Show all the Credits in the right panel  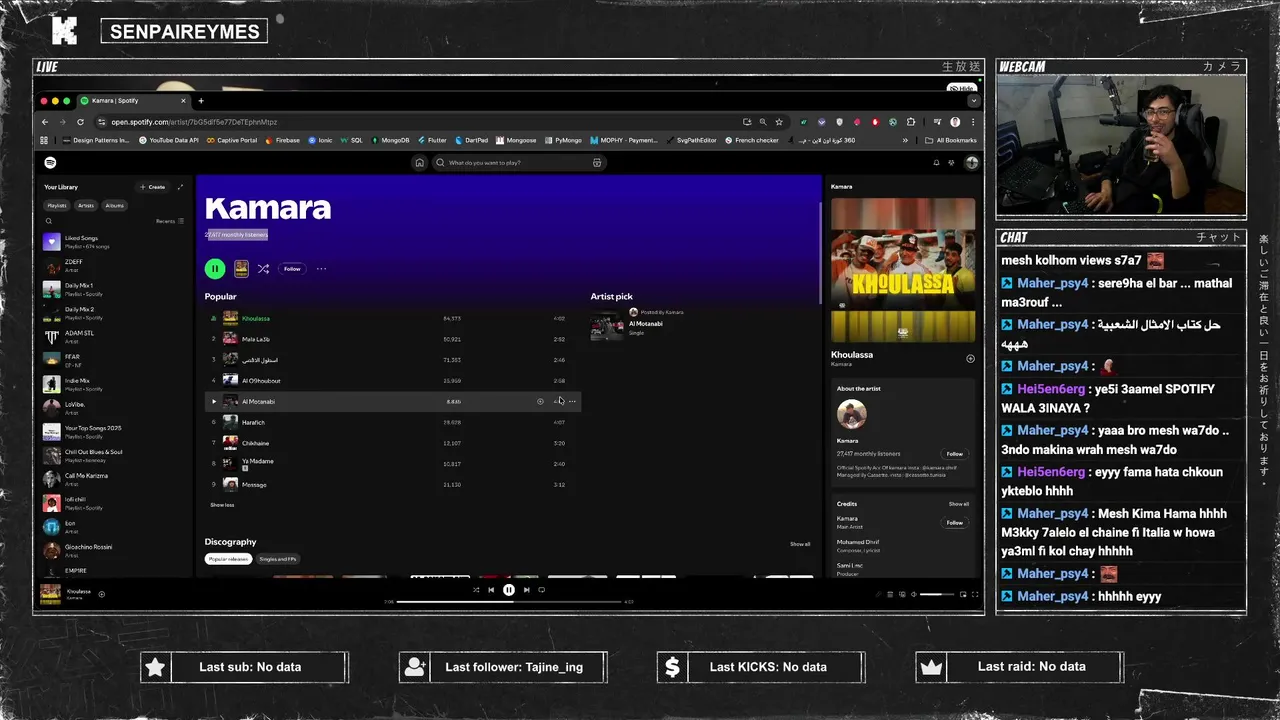[x=959, y=504]
